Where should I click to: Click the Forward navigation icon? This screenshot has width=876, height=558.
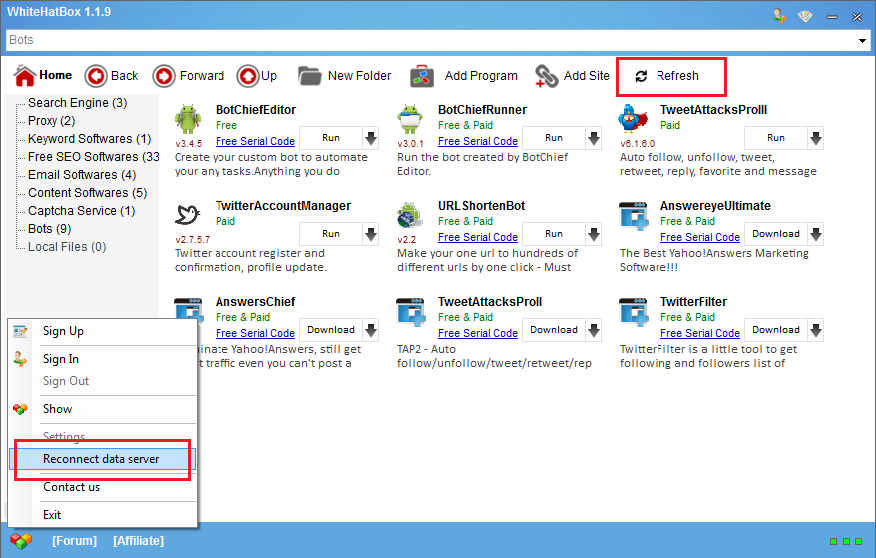click(x=164, y=76)
